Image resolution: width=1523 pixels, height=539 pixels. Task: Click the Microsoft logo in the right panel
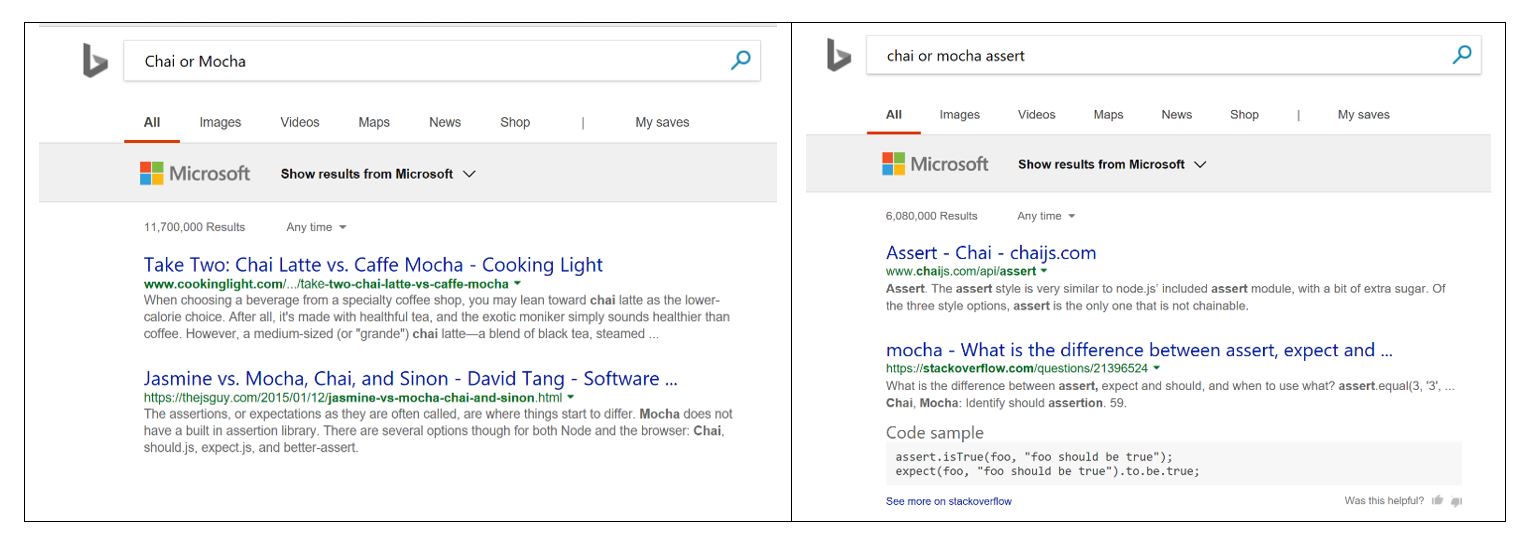tap(935, 164)
